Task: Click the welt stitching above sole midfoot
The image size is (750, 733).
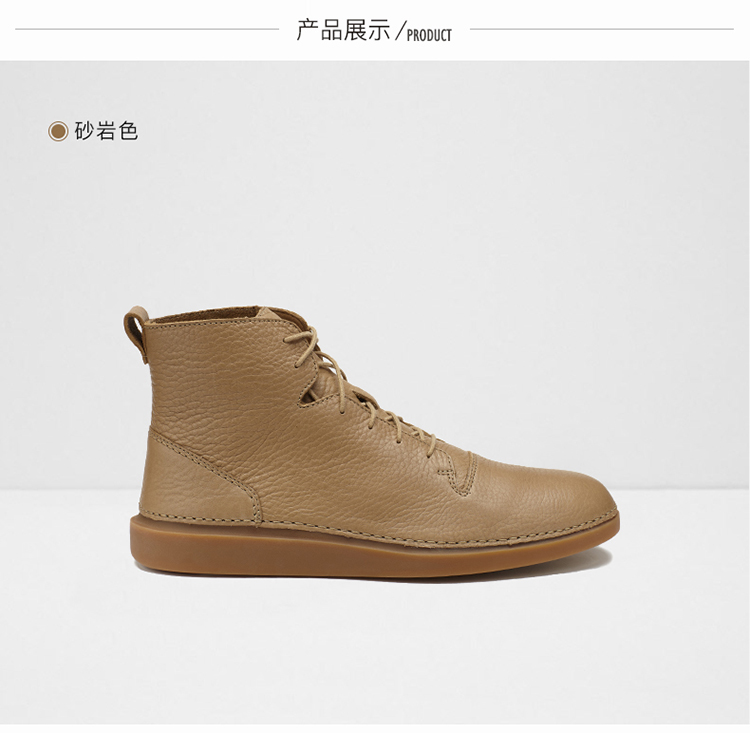Action: pos(383,536)
